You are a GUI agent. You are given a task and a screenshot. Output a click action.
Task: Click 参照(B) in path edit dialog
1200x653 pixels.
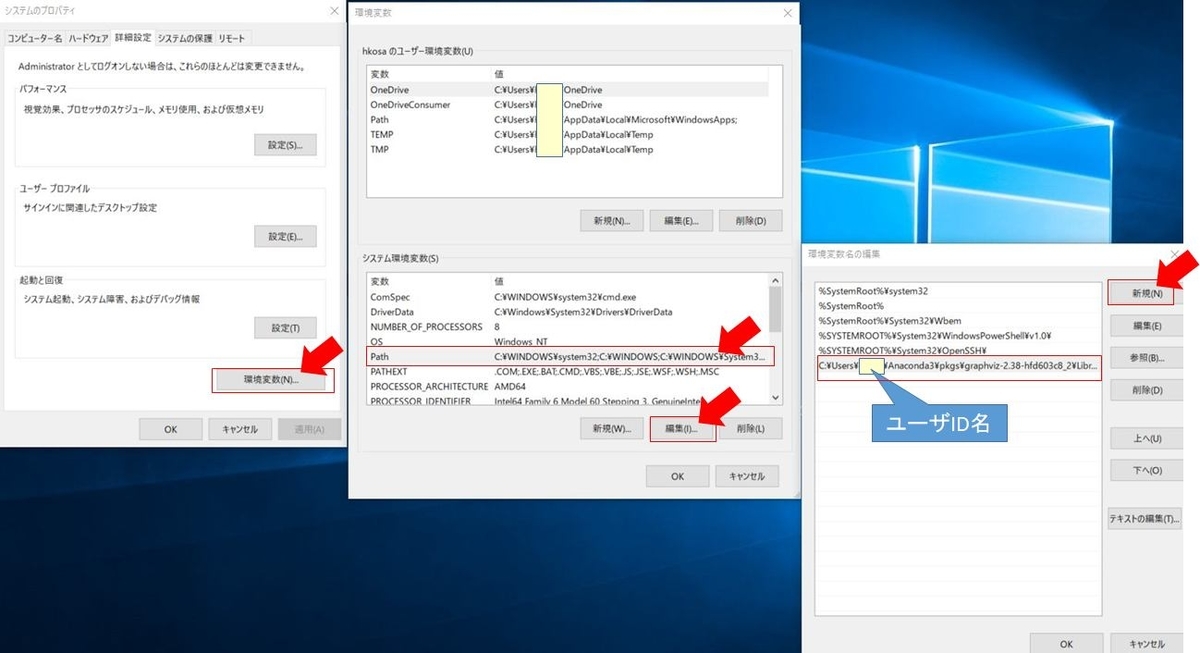(x=1147, y=357)
